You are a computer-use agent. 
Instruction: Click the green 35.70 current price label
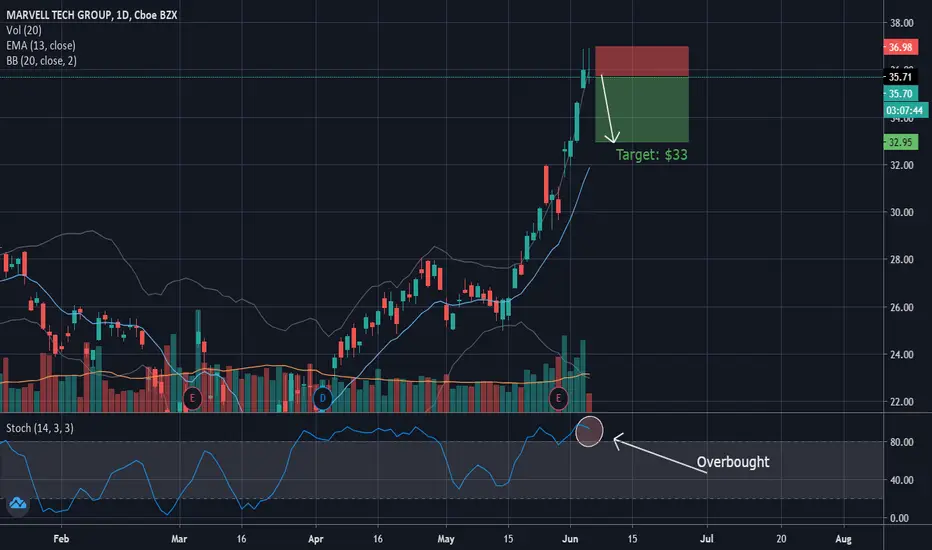pyautogui.click(x=900, y=93)
